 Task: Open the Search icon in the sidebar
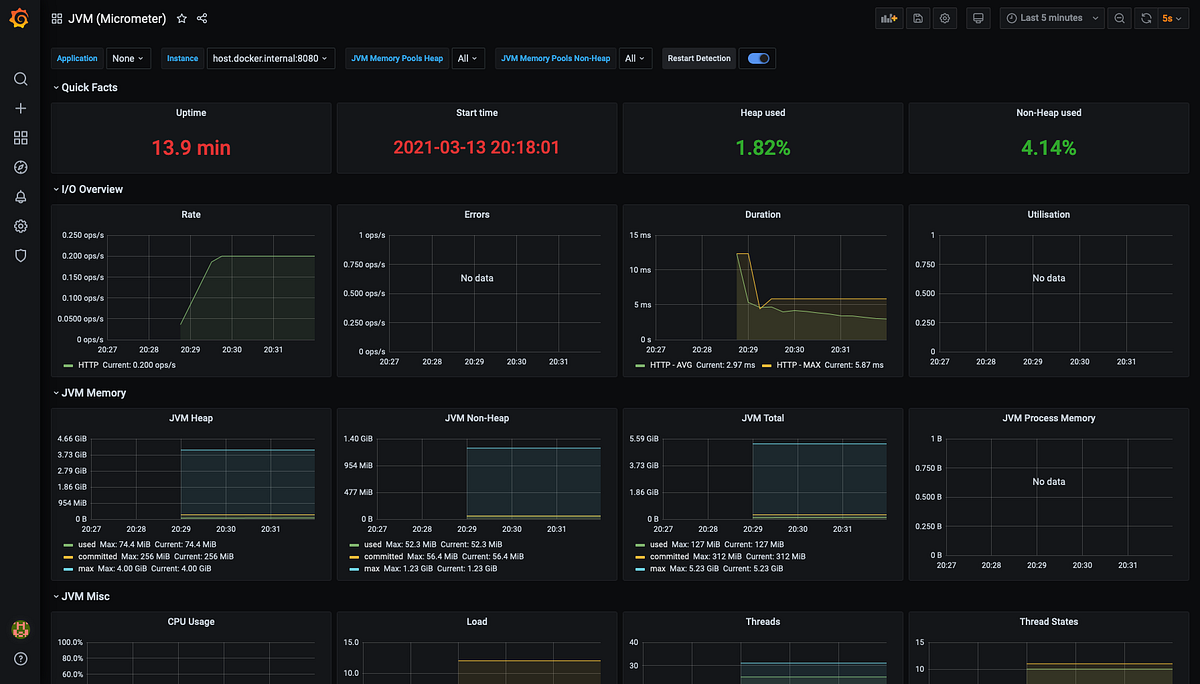click(x=20, y=78)
